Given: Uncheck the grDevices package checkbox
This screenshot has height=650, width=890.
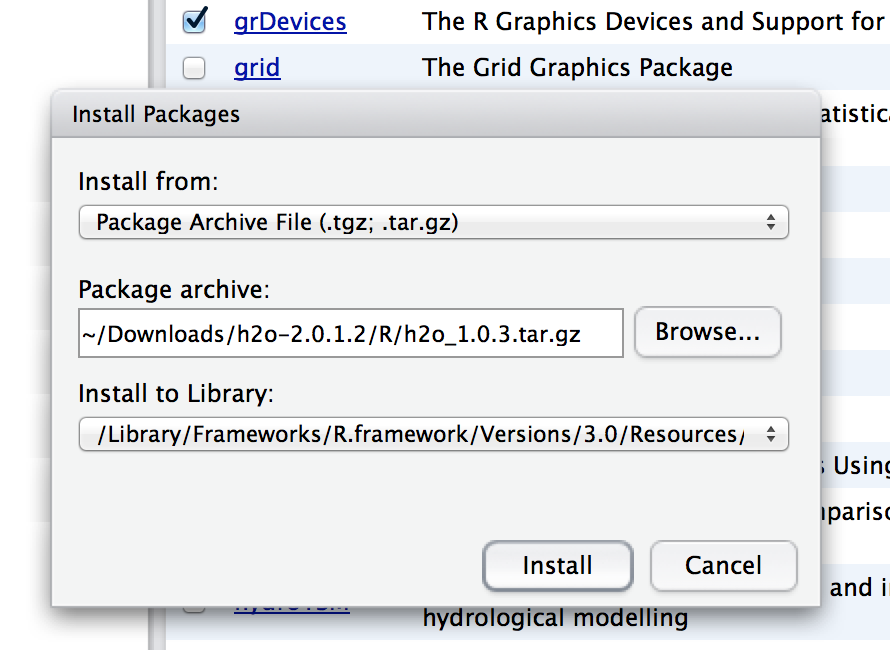Looking at the screenshot, I should tap(195, 19).
